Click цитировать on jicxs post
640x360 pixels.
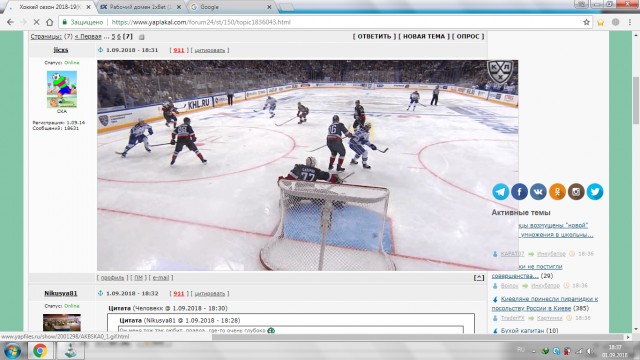pyautogui.click(x=210, y=50)
